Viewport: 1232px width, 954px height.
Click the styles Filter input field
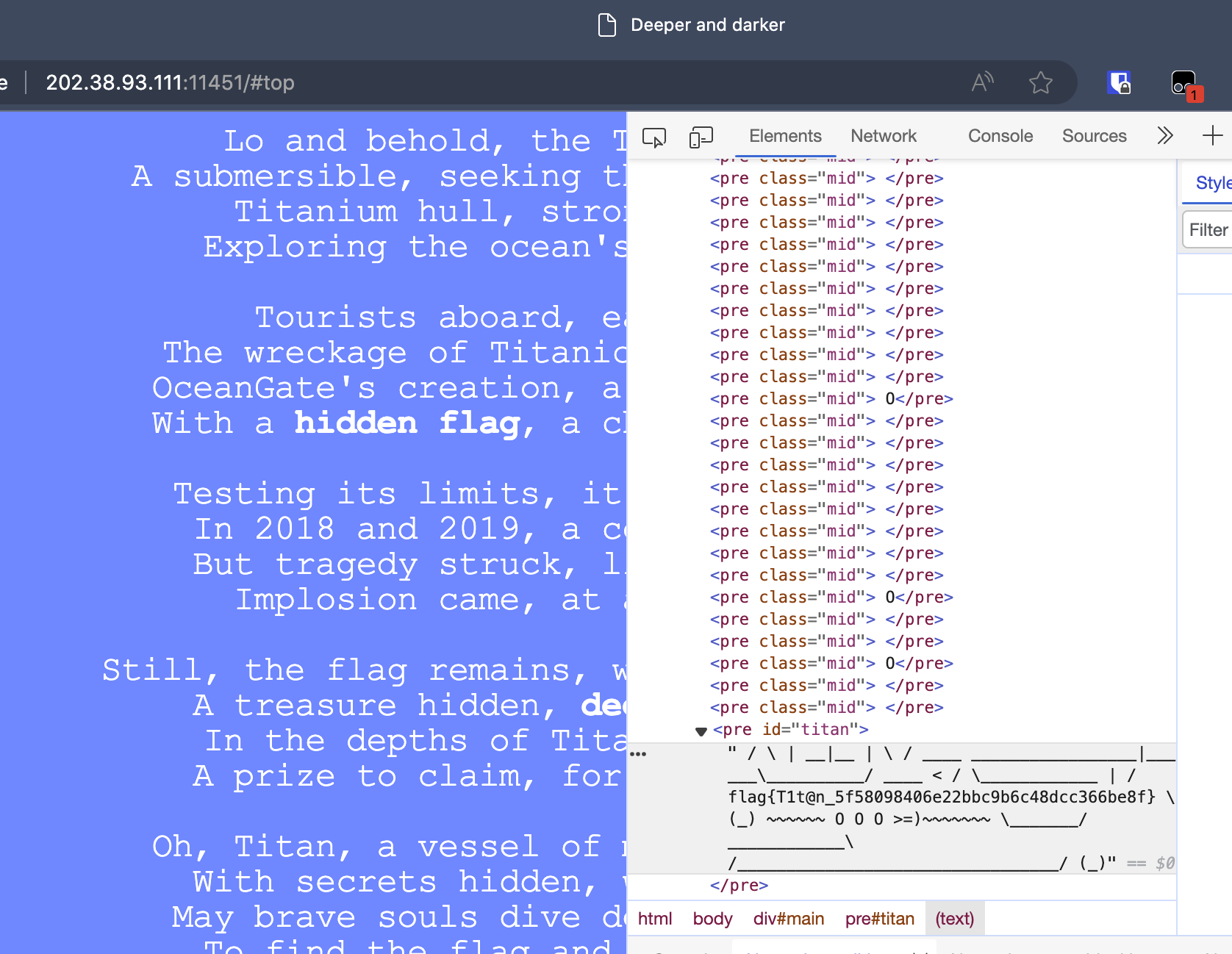pos(1208,230)
